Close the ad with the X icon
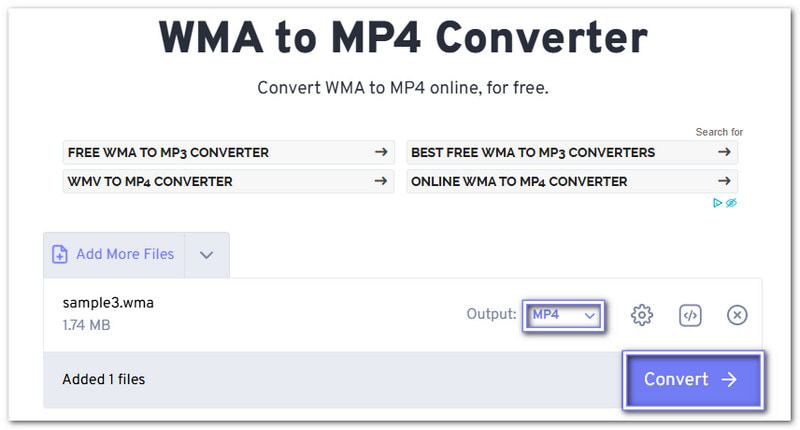 point(732,203)
